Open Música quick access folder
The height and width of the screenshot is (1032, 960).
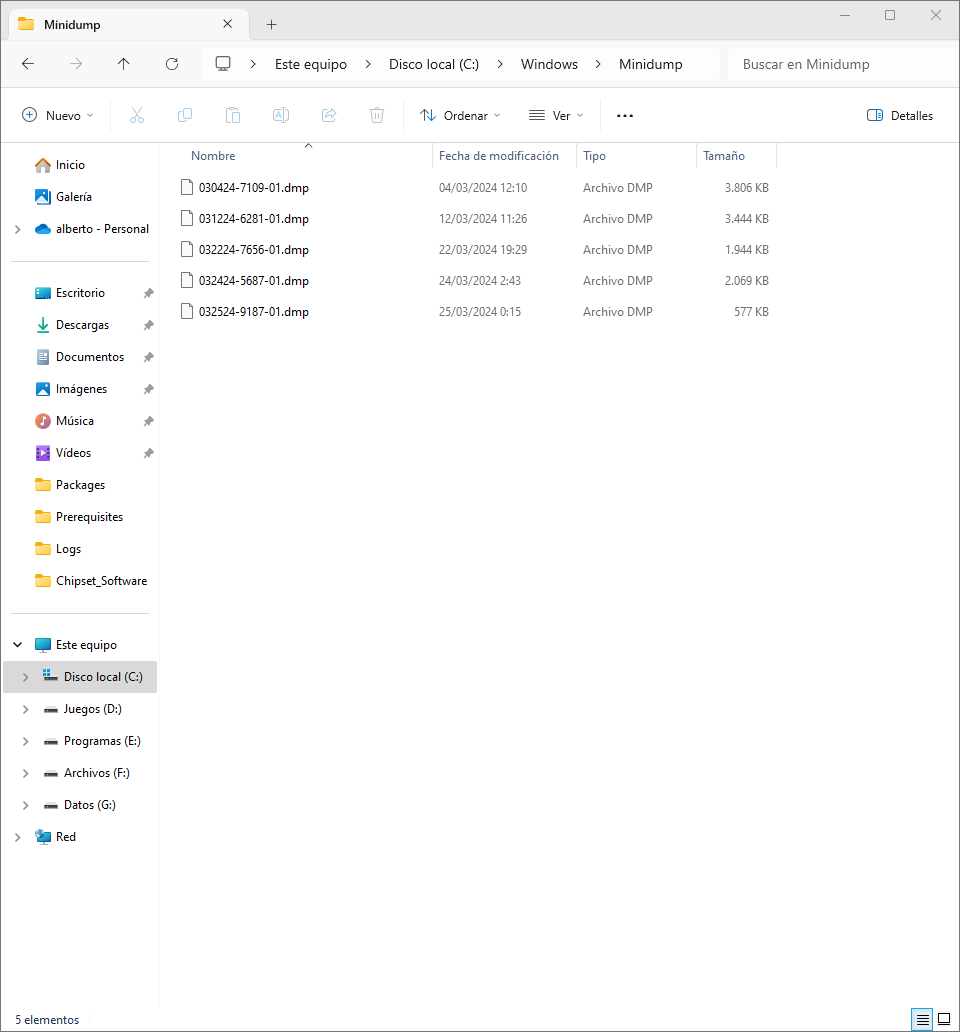click(64, 421)
